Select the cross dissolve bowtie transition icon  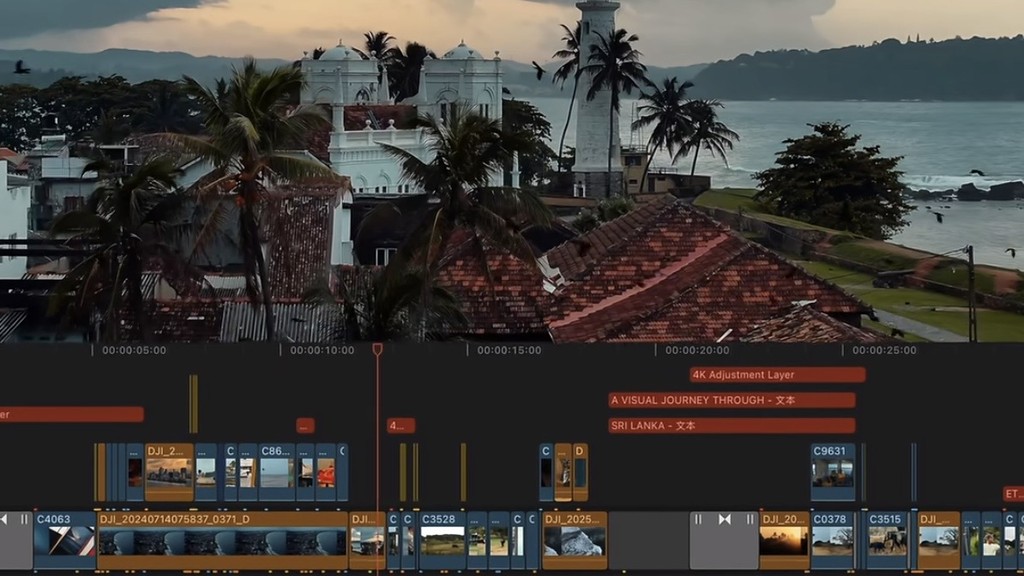(724, 519)
